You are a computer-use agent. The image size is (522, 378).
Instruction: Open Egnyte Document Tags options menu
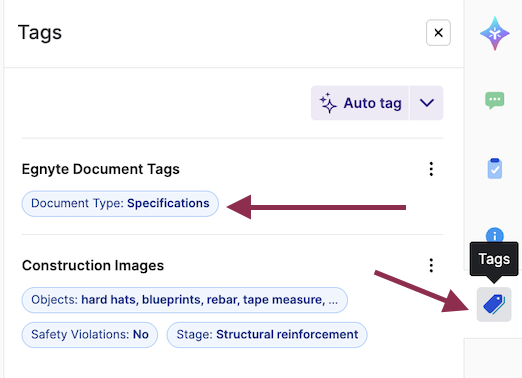[x=431, y=169]
